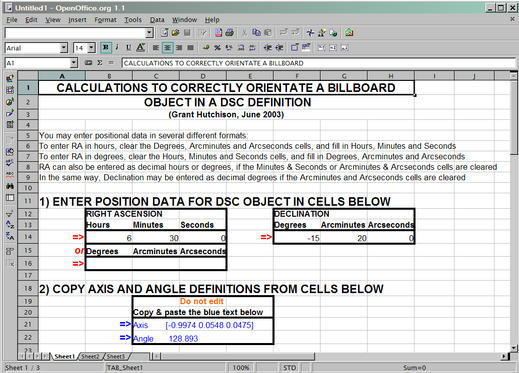Switch to the Sheet3 tab
Viewport: 519px width, 373px height.
(x=116, y=356)
